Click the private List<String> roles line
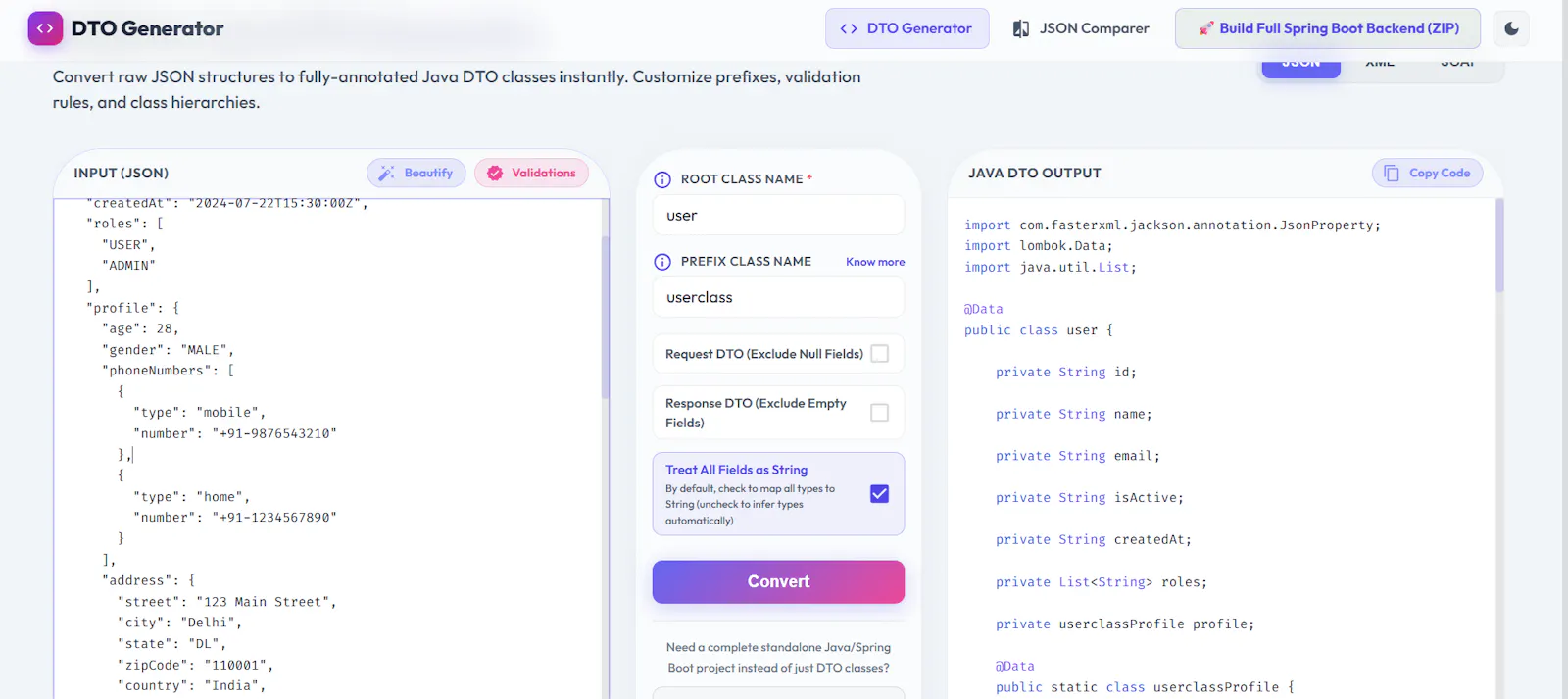 pyautogui.click(x=1102, y=582)
